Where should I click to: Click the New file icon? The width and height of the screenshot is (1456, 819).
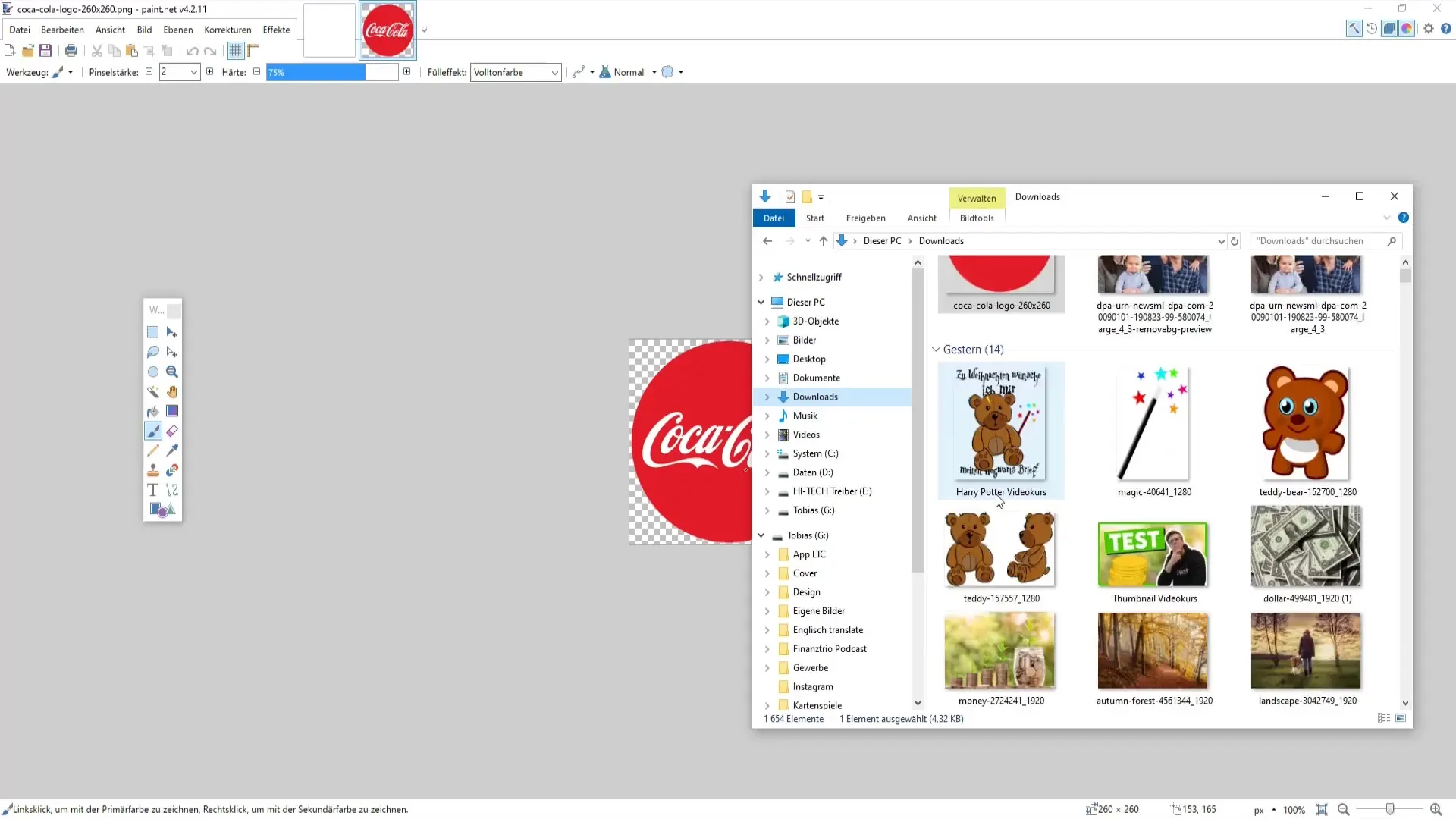pos(10,51)
